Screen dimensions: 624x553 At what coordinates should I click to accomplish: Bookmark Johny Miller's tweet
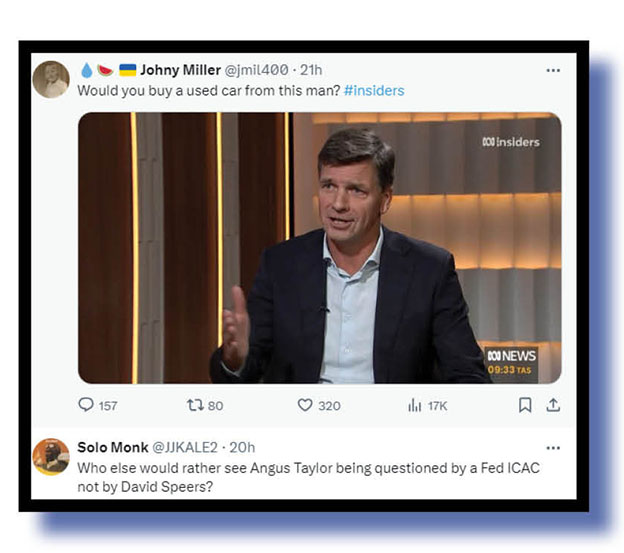tap(524, 405)
